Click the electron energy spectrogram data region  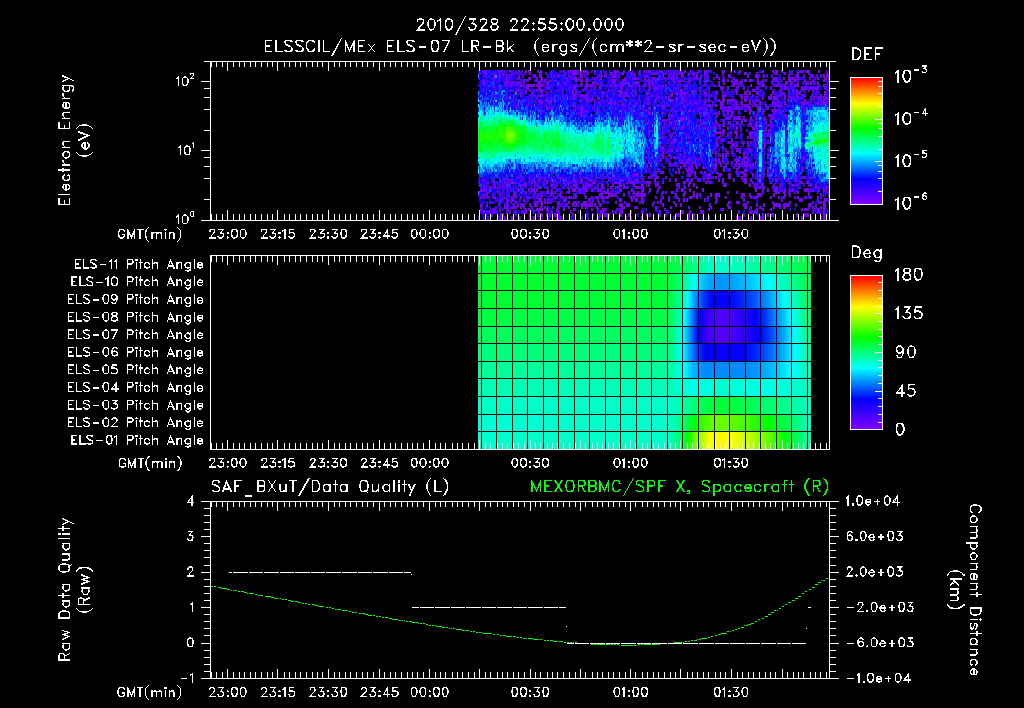(x=654, y=144)
